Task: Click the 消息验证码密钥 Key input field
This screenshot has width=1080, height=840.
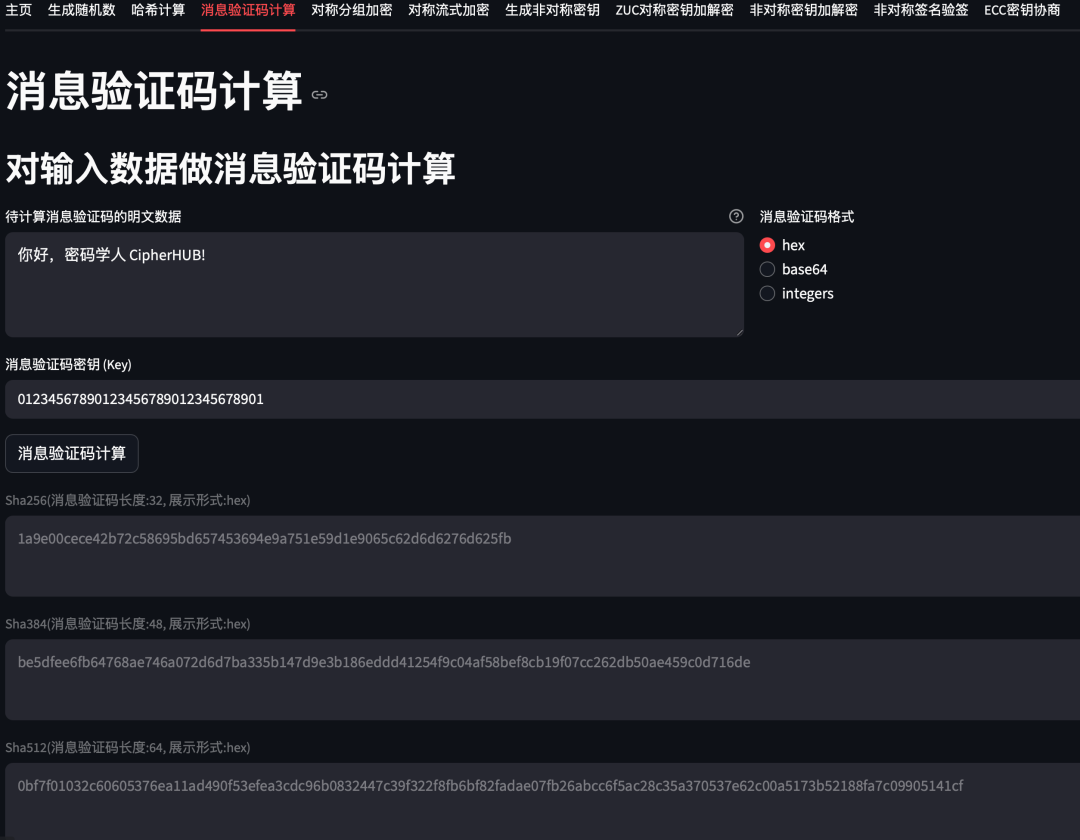Action: coord(540,399)
